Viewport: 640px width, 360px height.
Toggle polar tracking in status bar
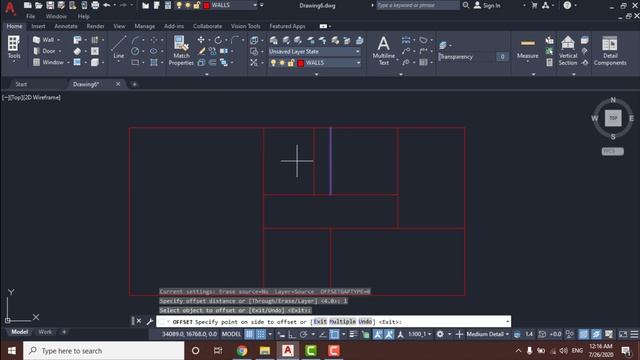[x=303, y=334]
